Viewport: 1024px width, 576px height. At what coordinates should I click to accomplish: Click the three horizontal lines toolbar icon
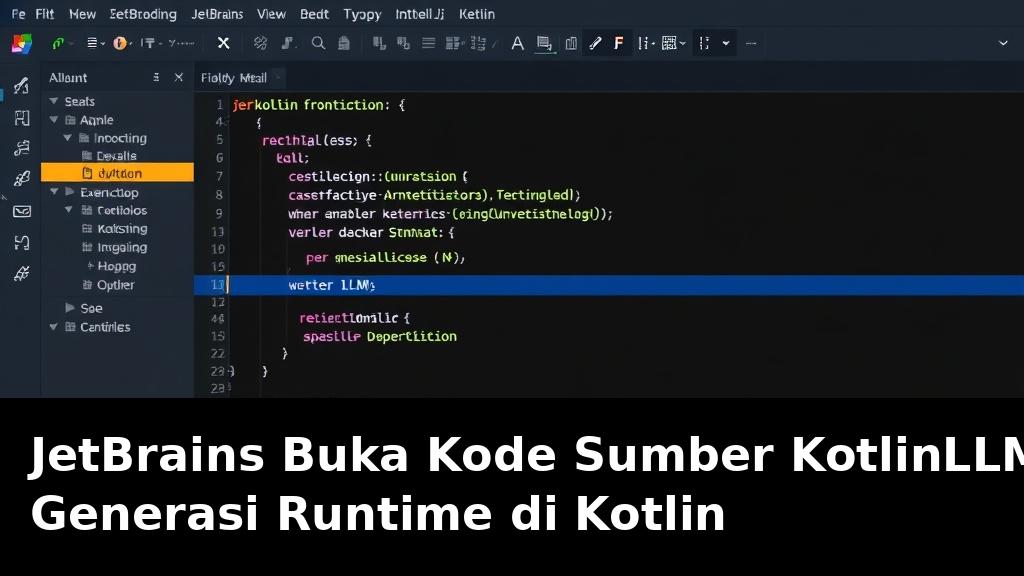coord(428,43)
